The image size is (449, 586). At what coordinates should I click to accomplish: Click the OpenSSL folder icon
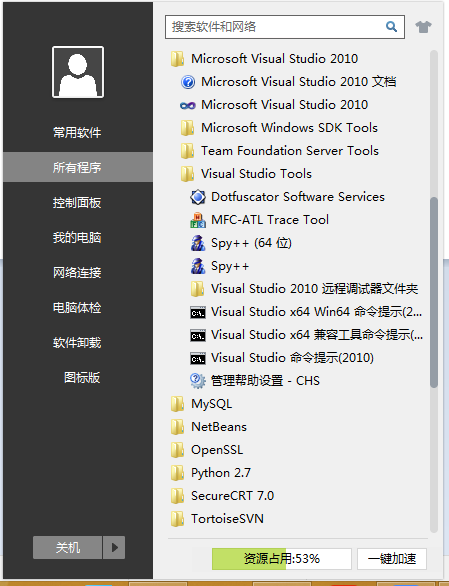tap(177, 450)
